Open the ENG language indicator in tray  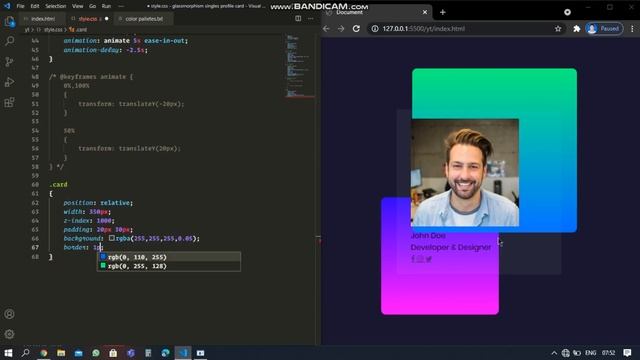click(x=591, y=353)
